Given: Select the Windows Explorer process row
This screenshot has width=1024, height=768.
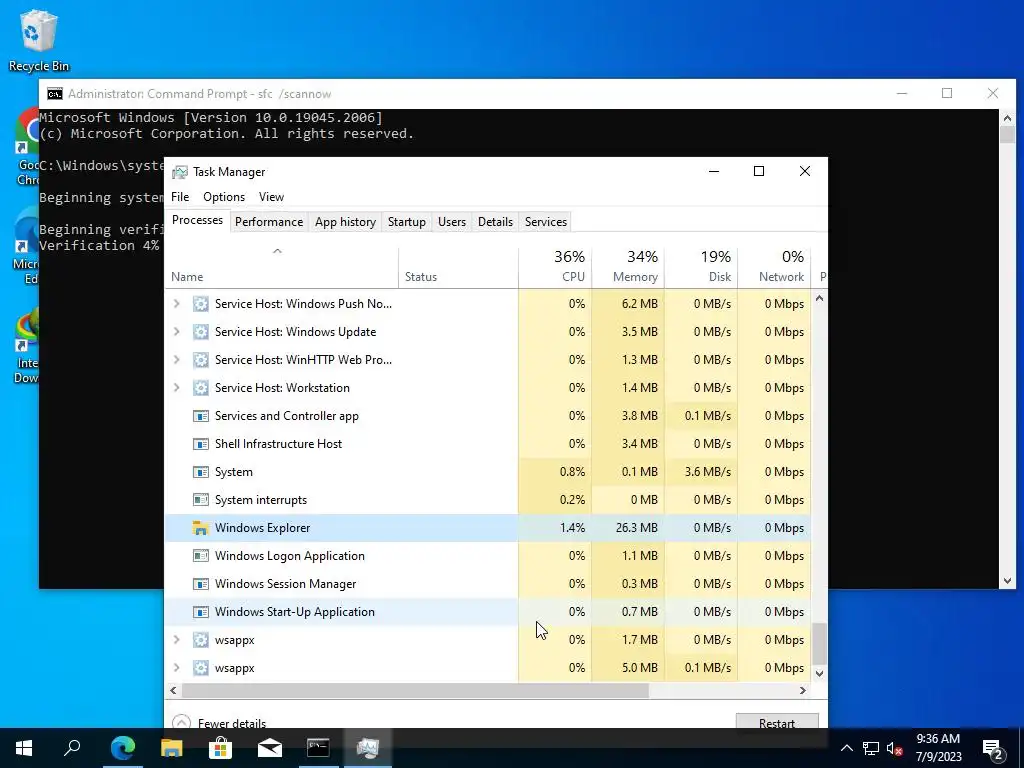Looking at the screenshot, I should pyautogui.click(x=488, y=528).
